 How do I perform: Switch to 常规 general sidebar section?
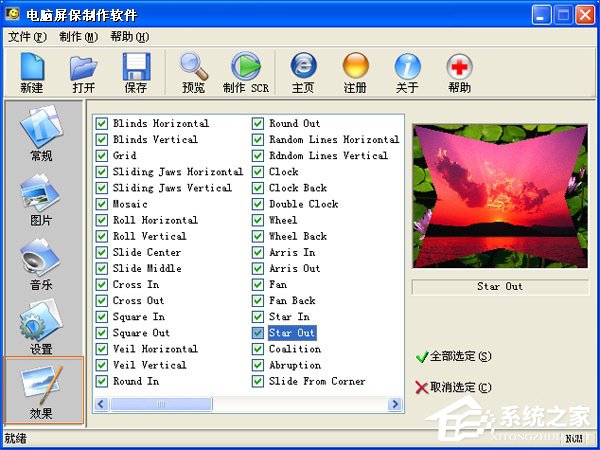coord(41,135)
